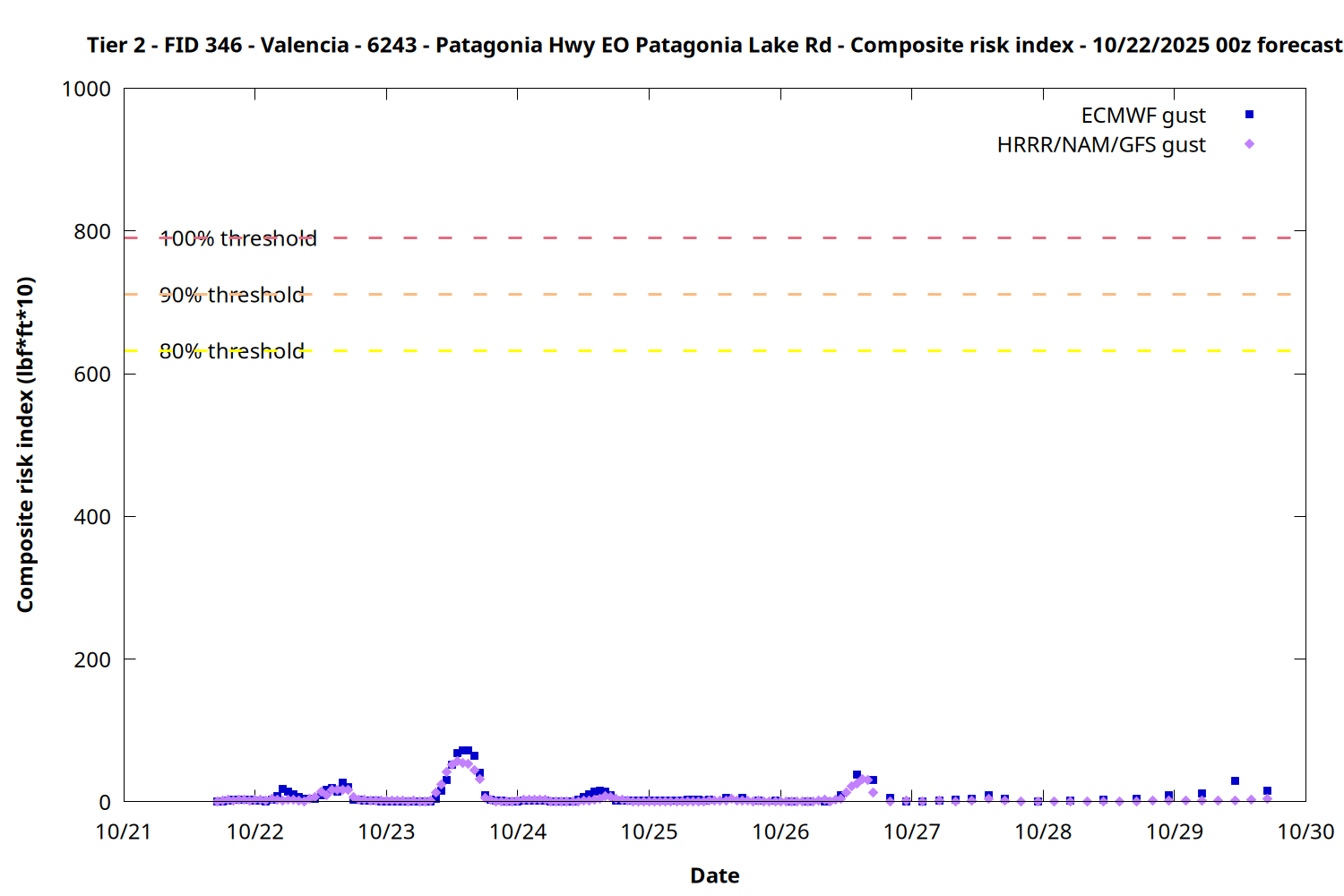Click the ECMWF peak on 10/23
This screenshot has width=1344, height=896.
tap(463, 751)
